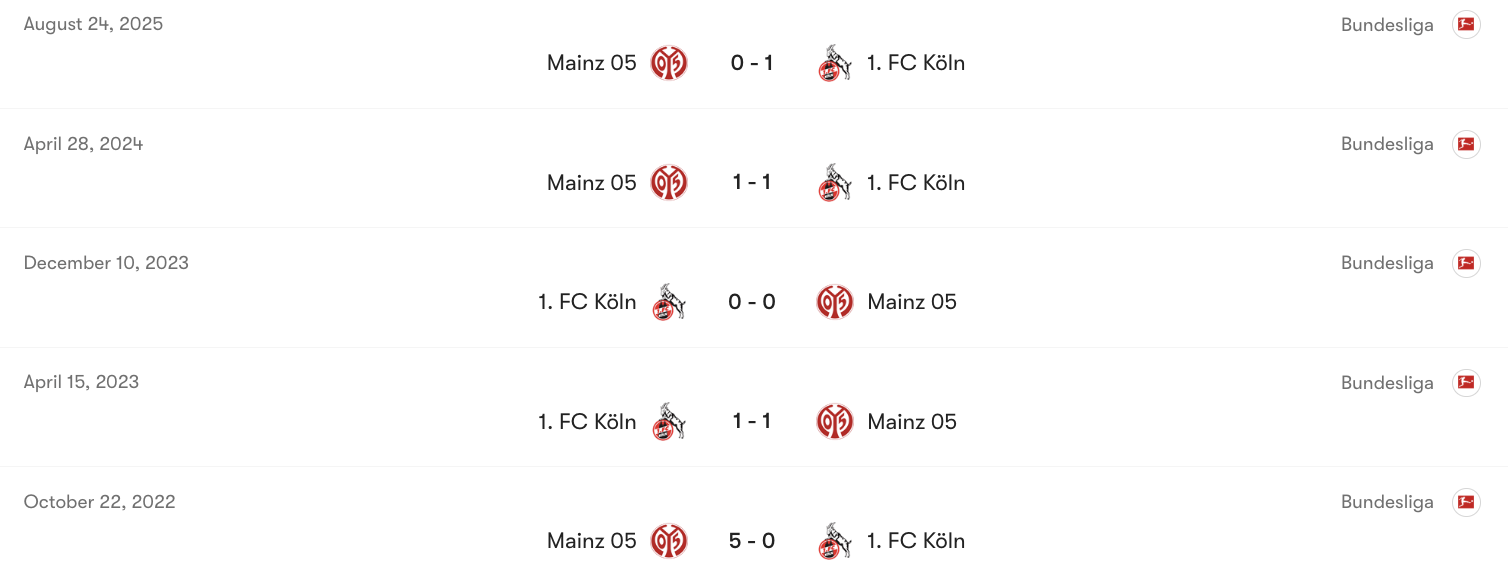Click the 0 - 1 scoreline
Viewport: 1508px width, 578px height.
point(751,62)
